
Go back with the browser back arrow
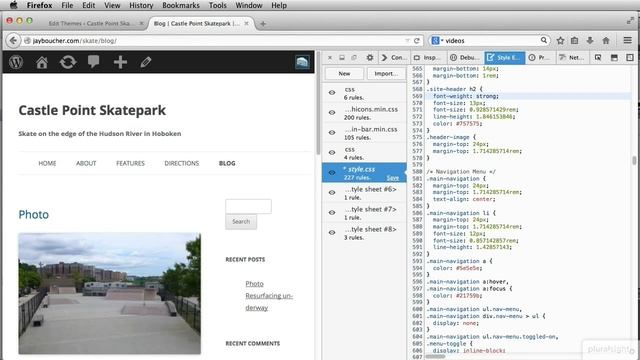click(13, 40)
